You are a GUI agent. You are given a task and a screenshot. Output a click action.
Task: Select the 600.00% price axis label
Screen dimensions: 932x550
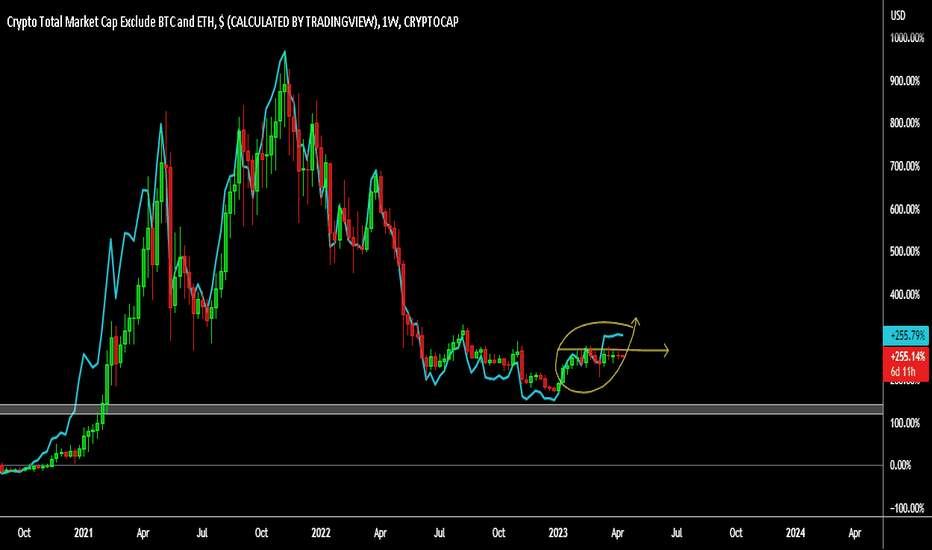tap(905, 209)
